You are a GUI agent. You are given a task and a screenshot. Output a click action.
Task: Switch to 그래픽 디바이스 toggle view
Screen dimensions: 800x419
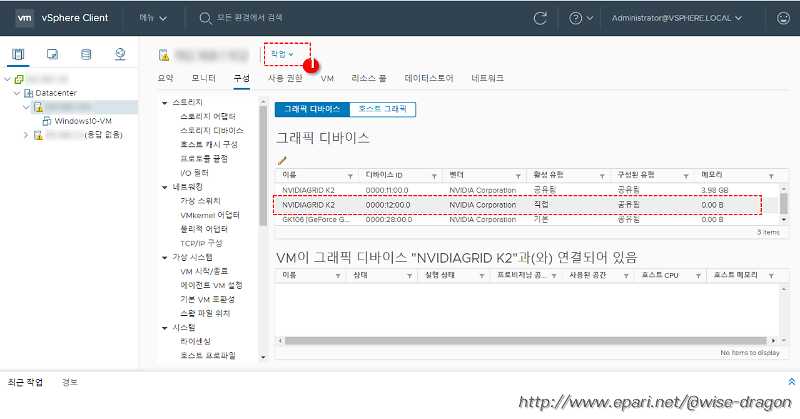312,109
